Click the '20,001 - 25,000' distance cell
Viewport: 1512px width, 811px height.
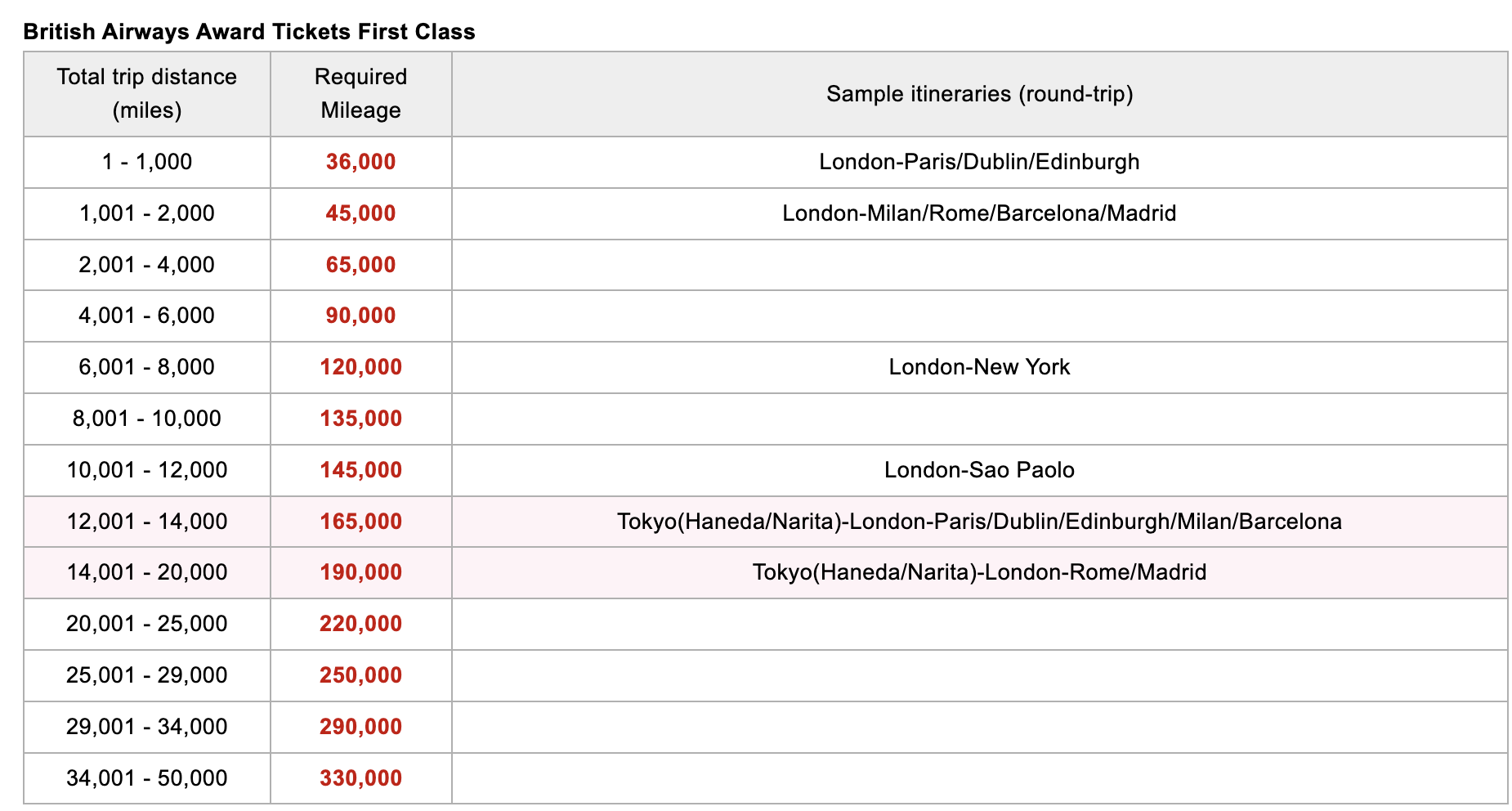[x=147, y=624]
